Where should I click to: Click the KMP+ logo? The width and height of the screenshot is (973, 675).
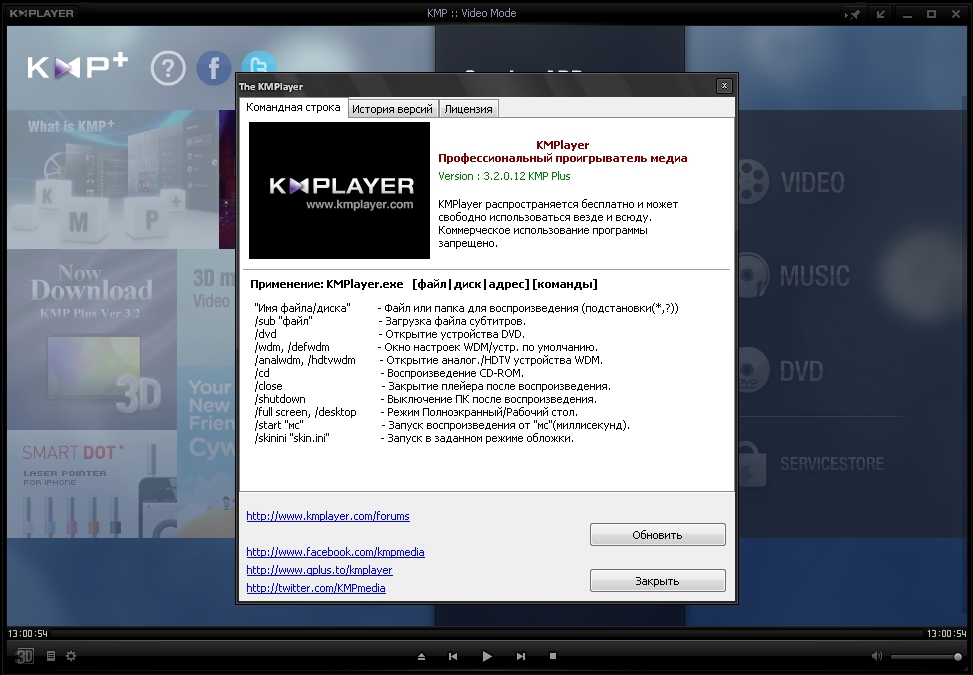pyautogui.click(x=78, y=66)
